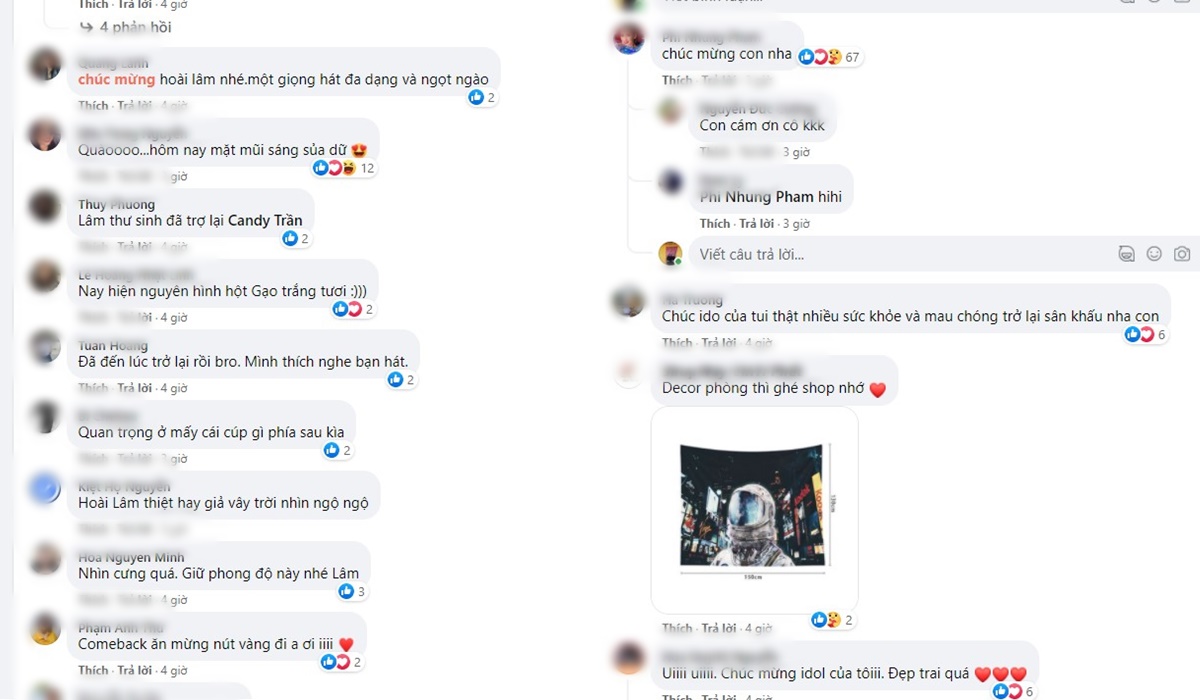Open Quang Lanh's profile avatar
The width and height of the screenshot is (1200, 700).
(x=45, y=65)
